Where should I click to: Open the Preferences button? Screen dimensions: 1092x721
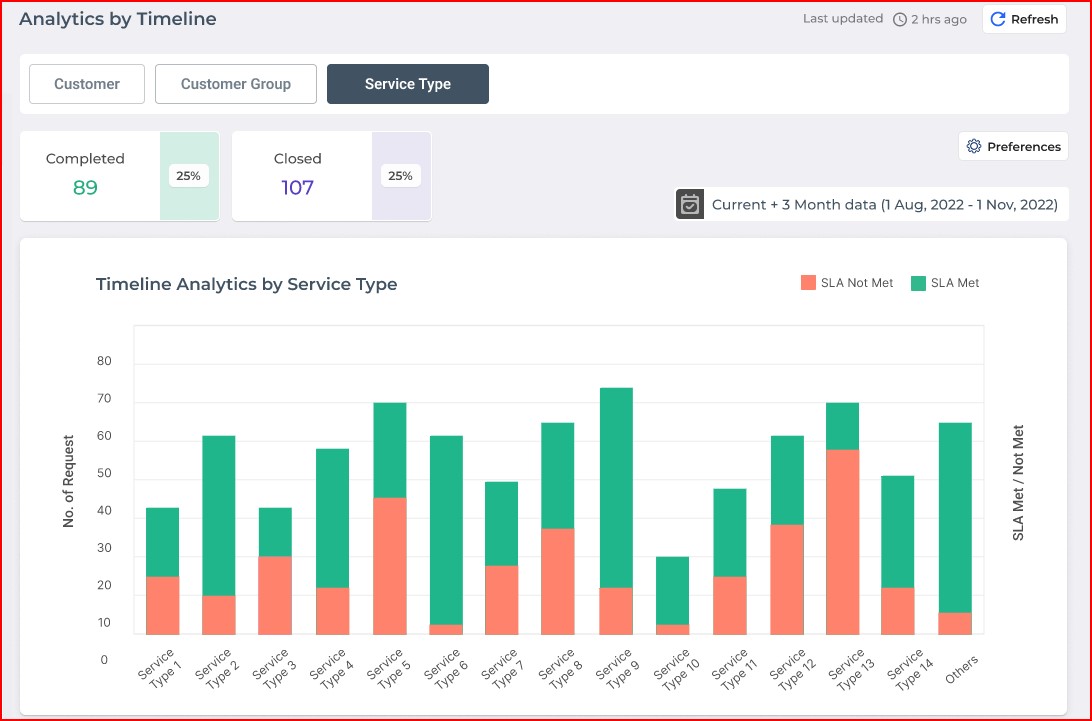click(1013, 147)
